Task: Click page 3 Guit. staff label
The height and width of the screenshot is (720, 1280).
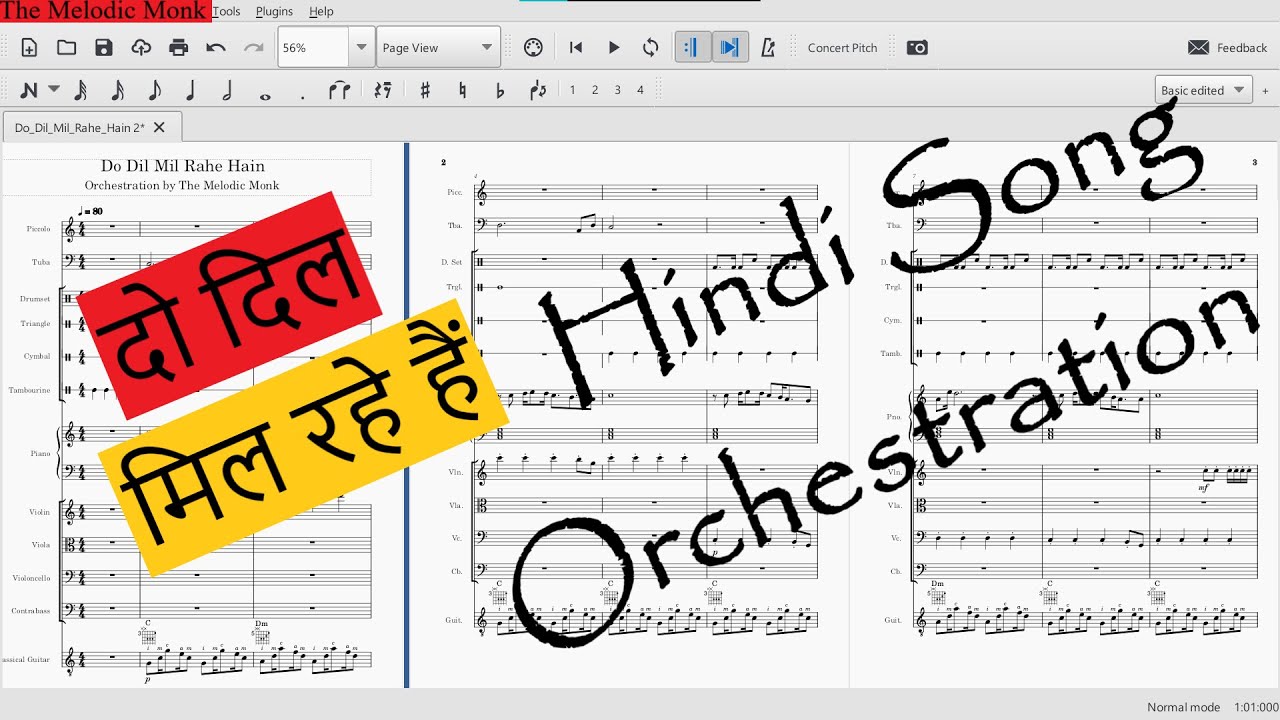Action: 892,620
